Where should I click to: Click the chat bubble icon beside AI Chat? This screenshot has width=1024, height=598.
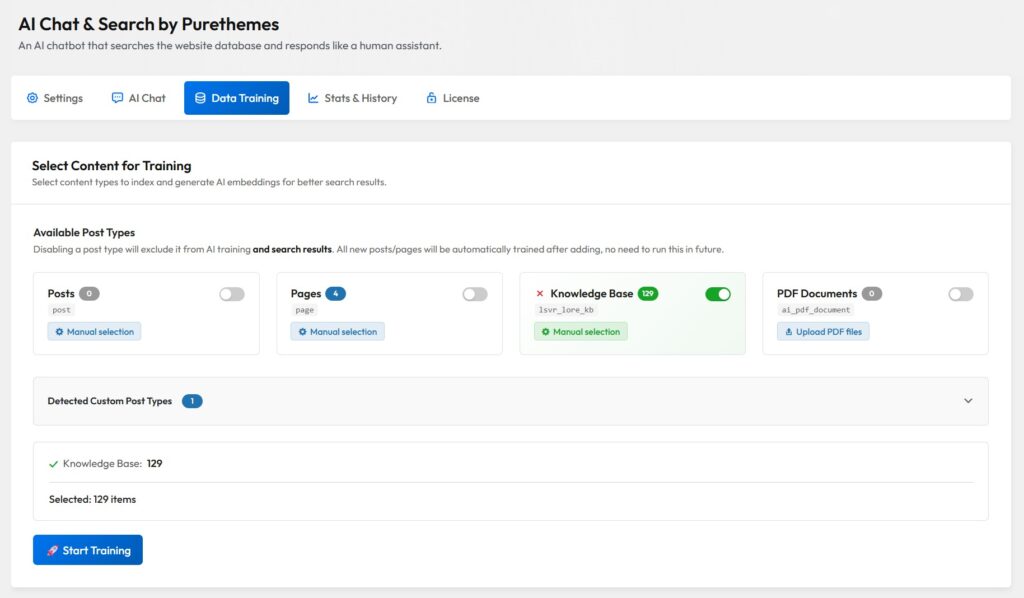click(117, 98)
